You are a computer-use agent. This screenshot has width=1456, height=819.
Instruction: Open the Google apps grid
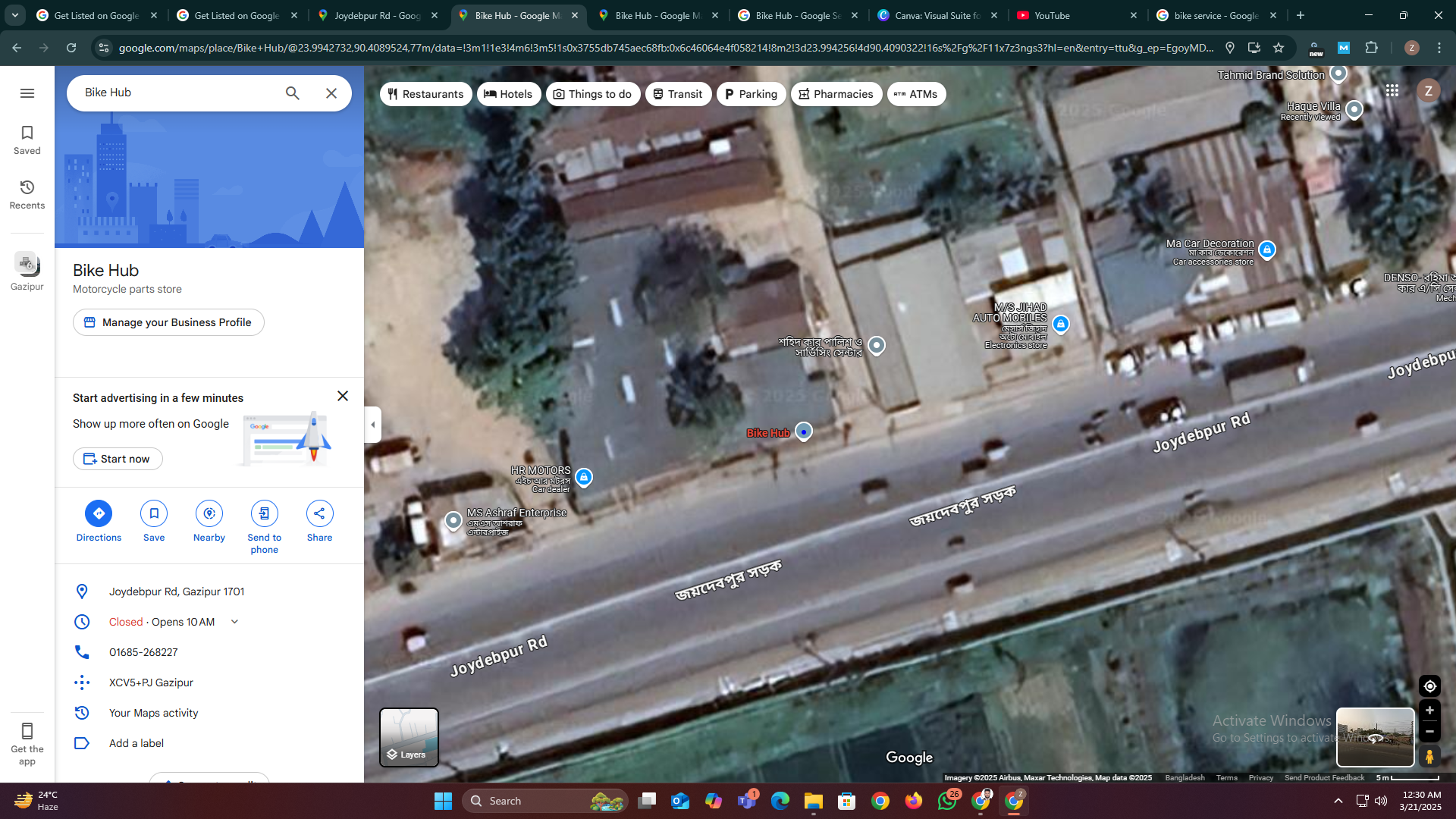[x=1392, y=90]
